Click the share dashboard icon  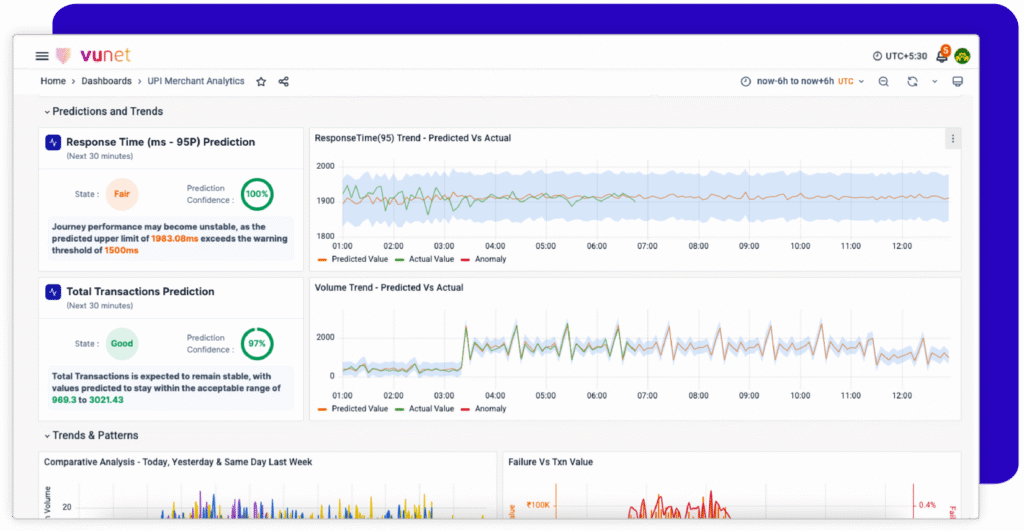tap(284, 82)
